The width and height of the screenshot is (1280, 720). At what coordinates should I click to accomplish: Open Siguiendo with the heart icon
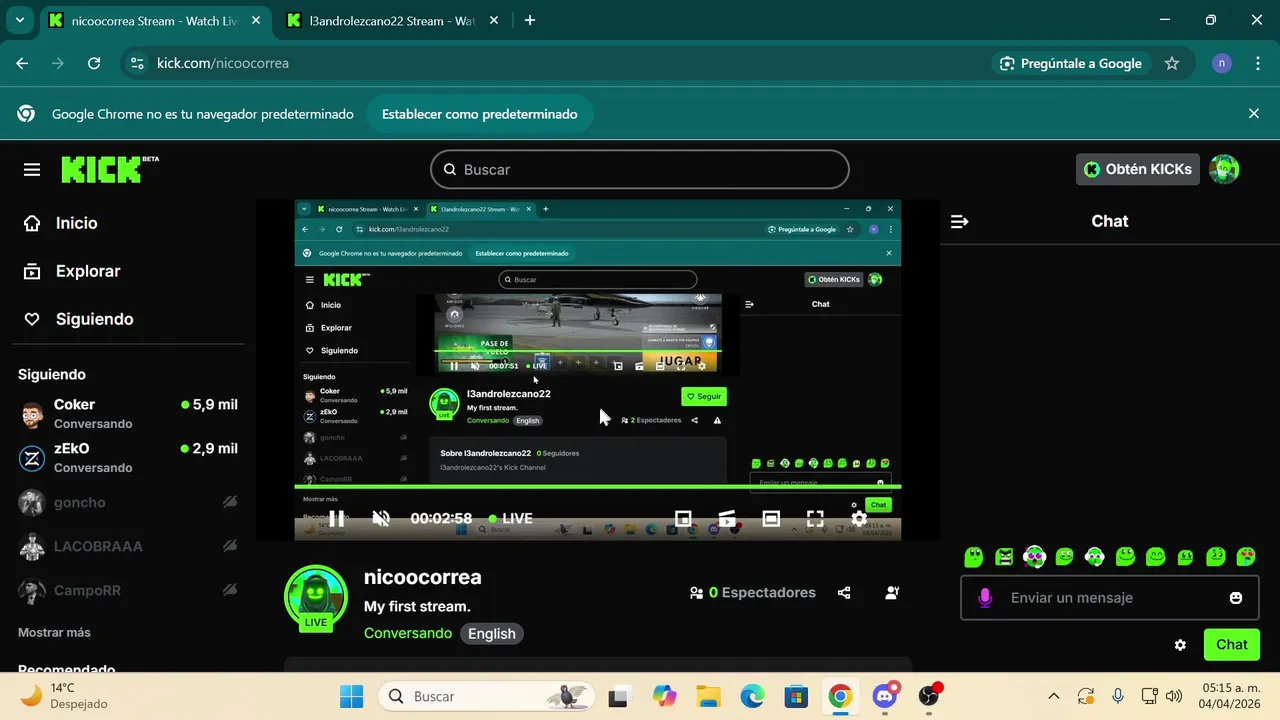78,319
